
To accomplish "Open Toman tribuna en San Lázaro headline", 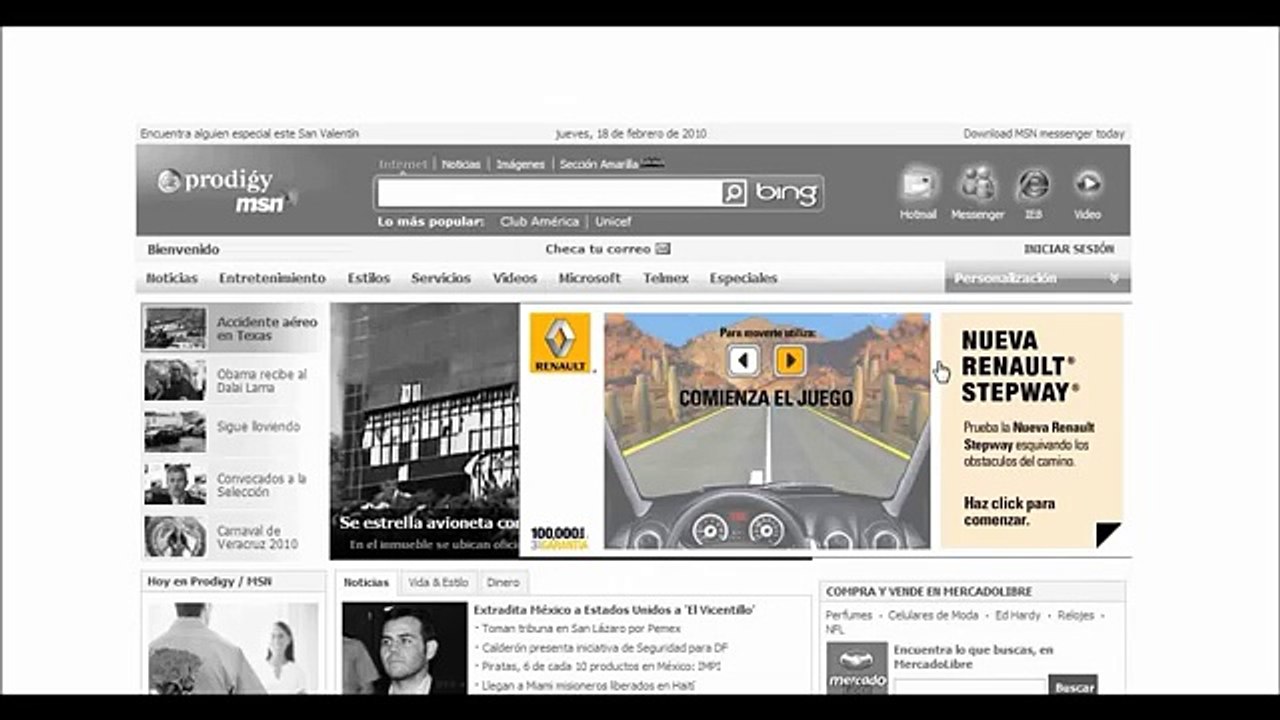I will [580, 628].
